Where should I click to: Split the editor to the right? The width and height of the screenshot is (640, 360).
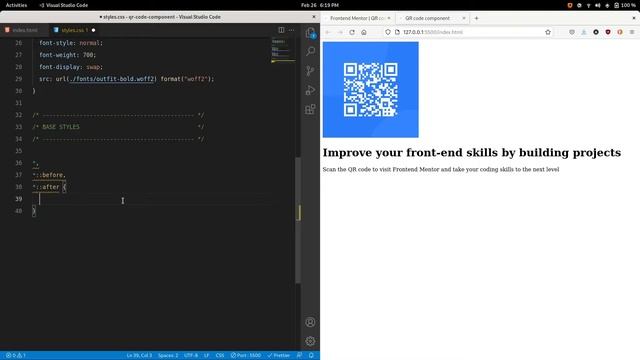point(281,30)
